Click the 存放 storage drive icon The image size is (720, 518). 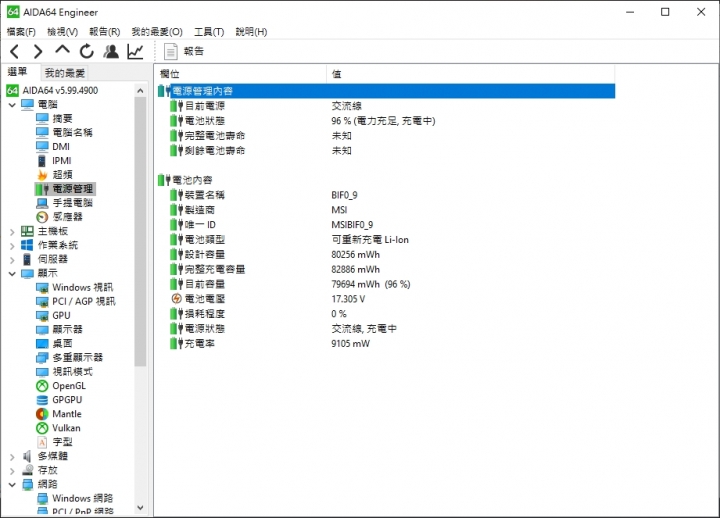[28, 470]
